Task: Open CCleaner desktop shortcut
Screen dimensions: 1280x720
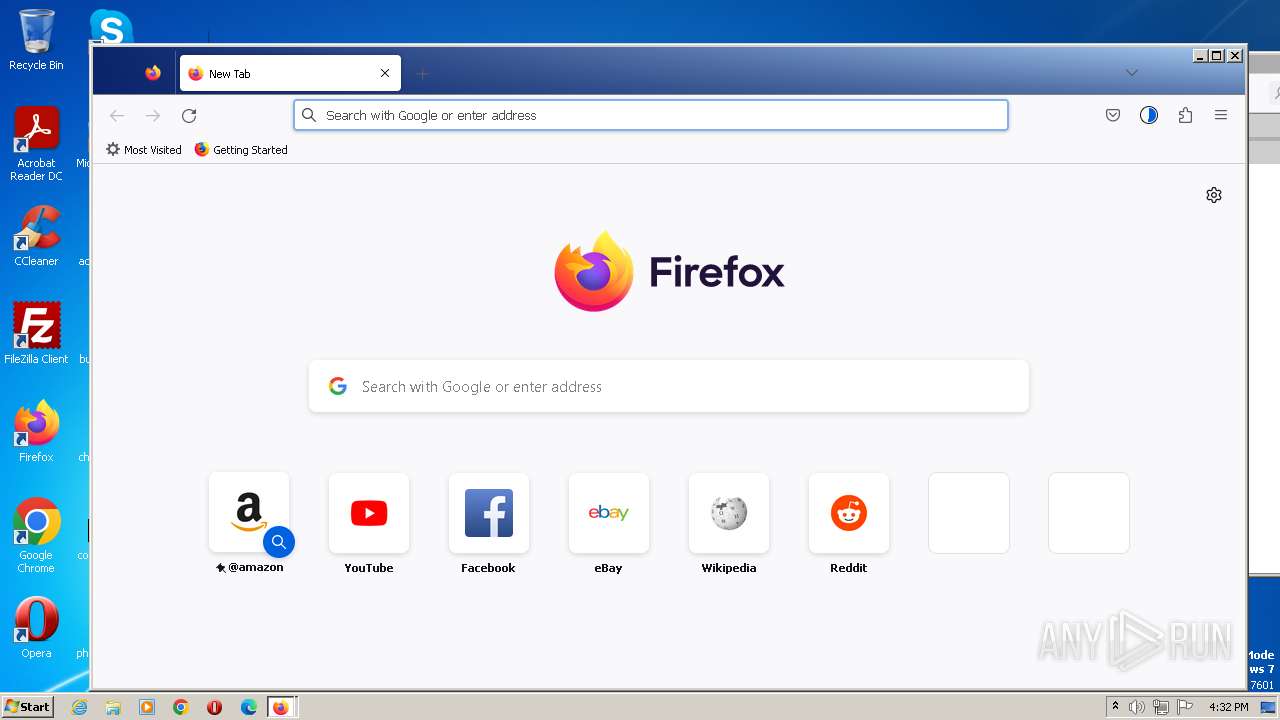Action: coord(36,236)
